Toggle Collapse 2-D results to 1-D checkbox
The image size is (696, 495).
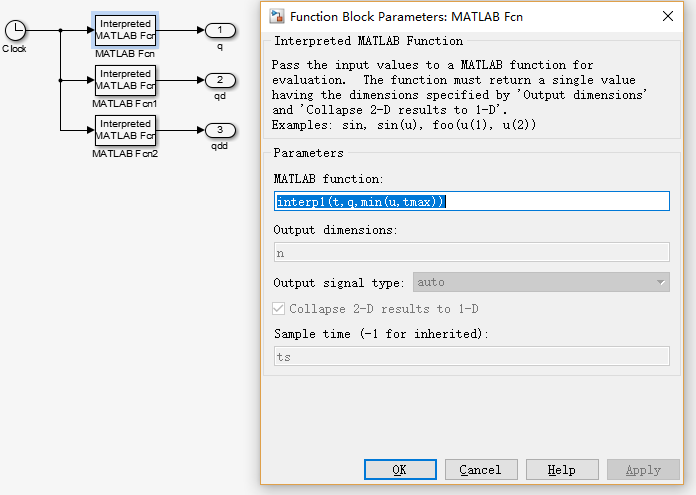[279, 309]
